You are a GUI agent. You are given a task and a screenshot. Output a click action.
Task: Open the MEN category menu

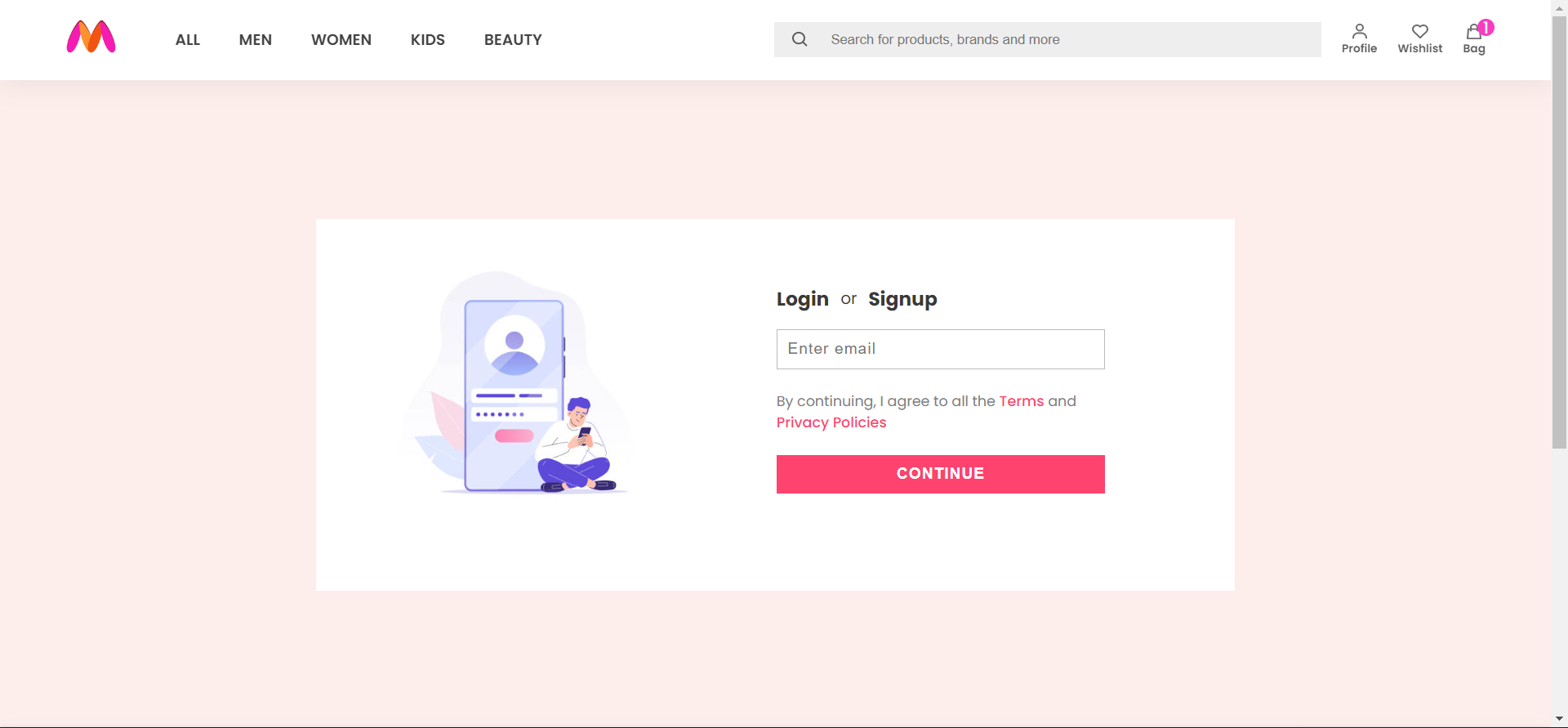tap(256, 40)
